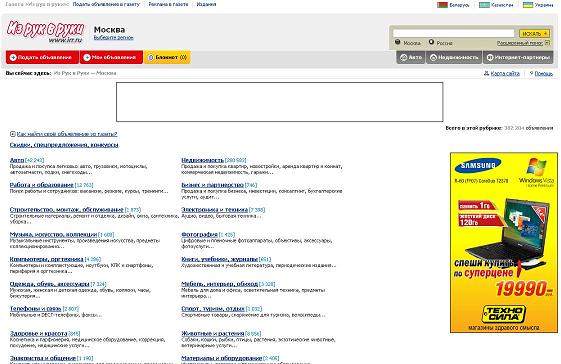Expand 'Как найти своё объявление' plus toggle
The width and height of the screenshot is (561, 364).
13,134
